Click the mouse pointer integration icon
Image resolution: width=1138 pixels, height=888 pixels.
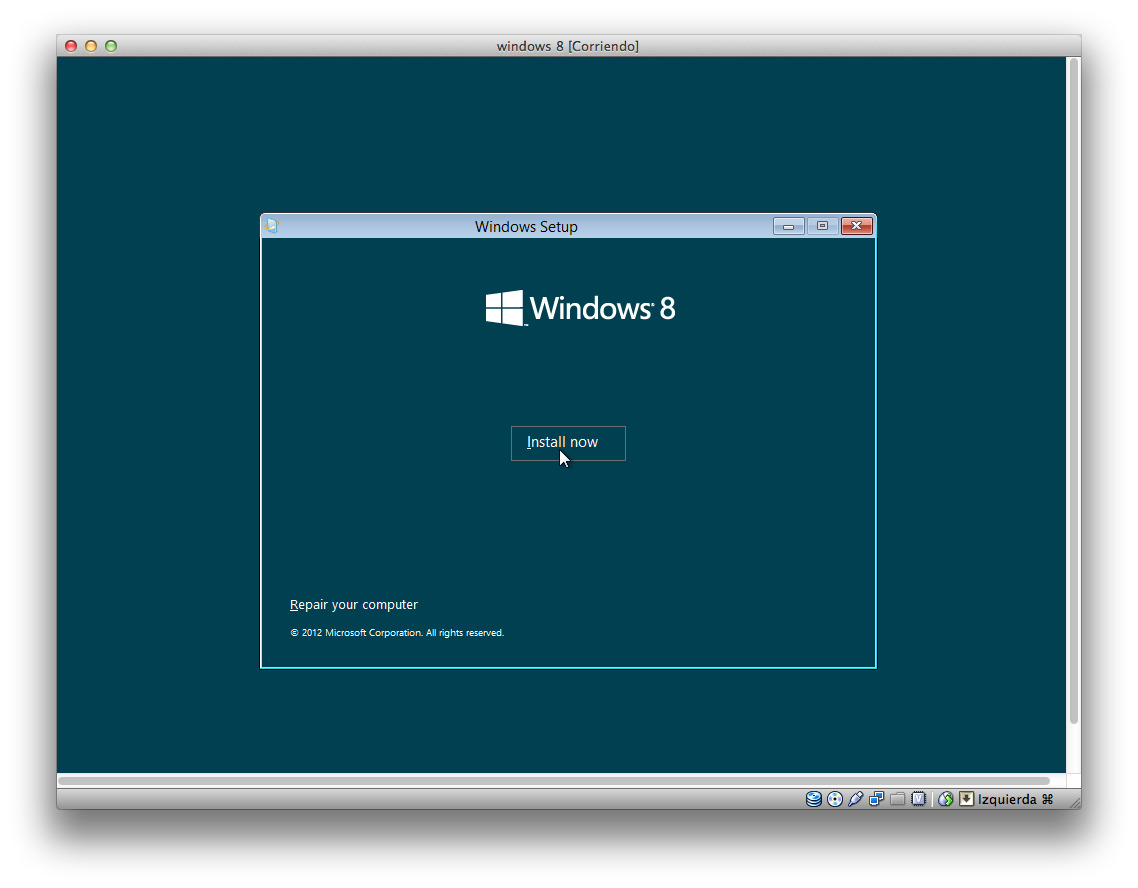point(945,799)
